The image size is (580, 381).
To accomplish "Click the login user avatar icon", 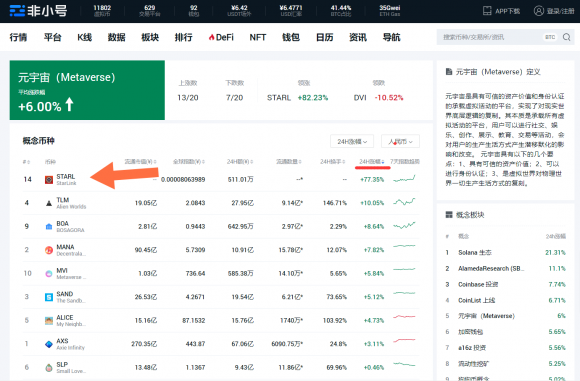I will pyautogui.click(x=539, y=11).
